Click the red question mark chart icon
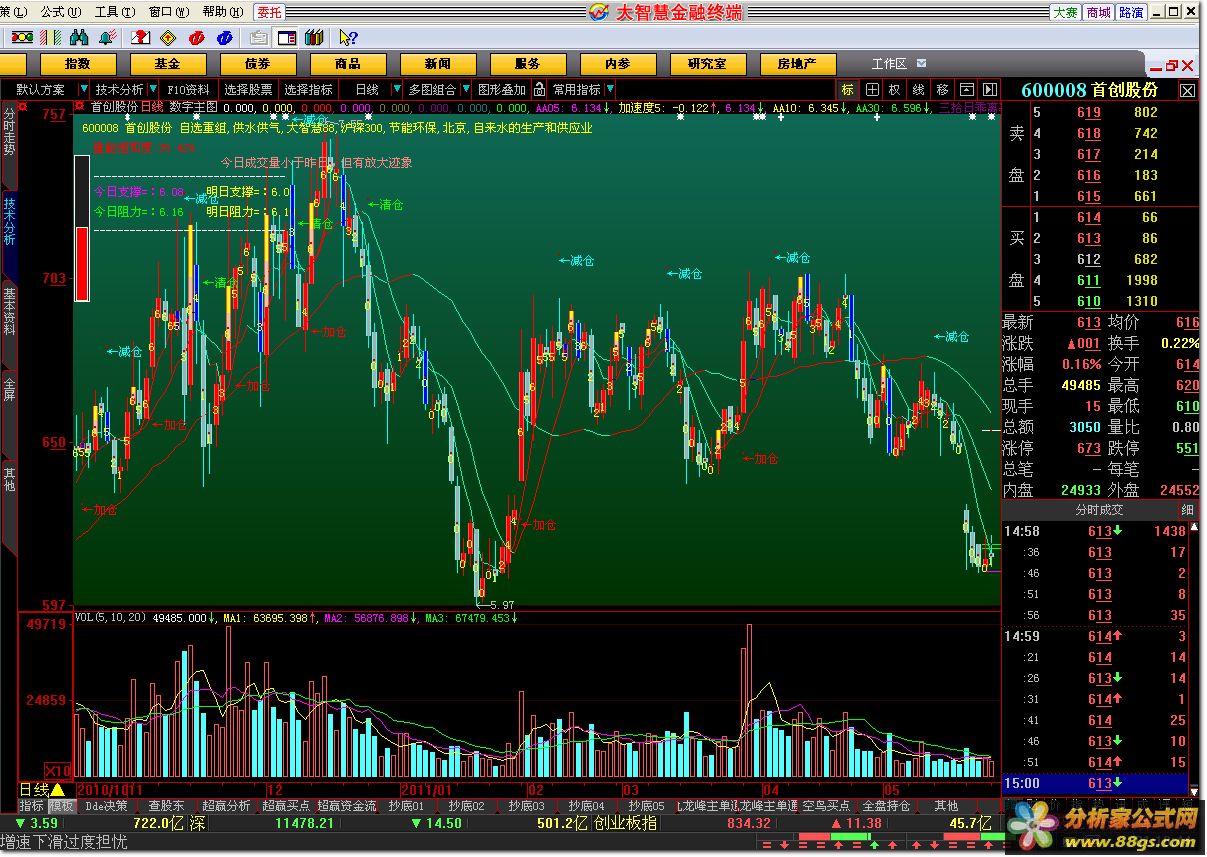Viewport: 1207px width, 857px height. [141, 38]
